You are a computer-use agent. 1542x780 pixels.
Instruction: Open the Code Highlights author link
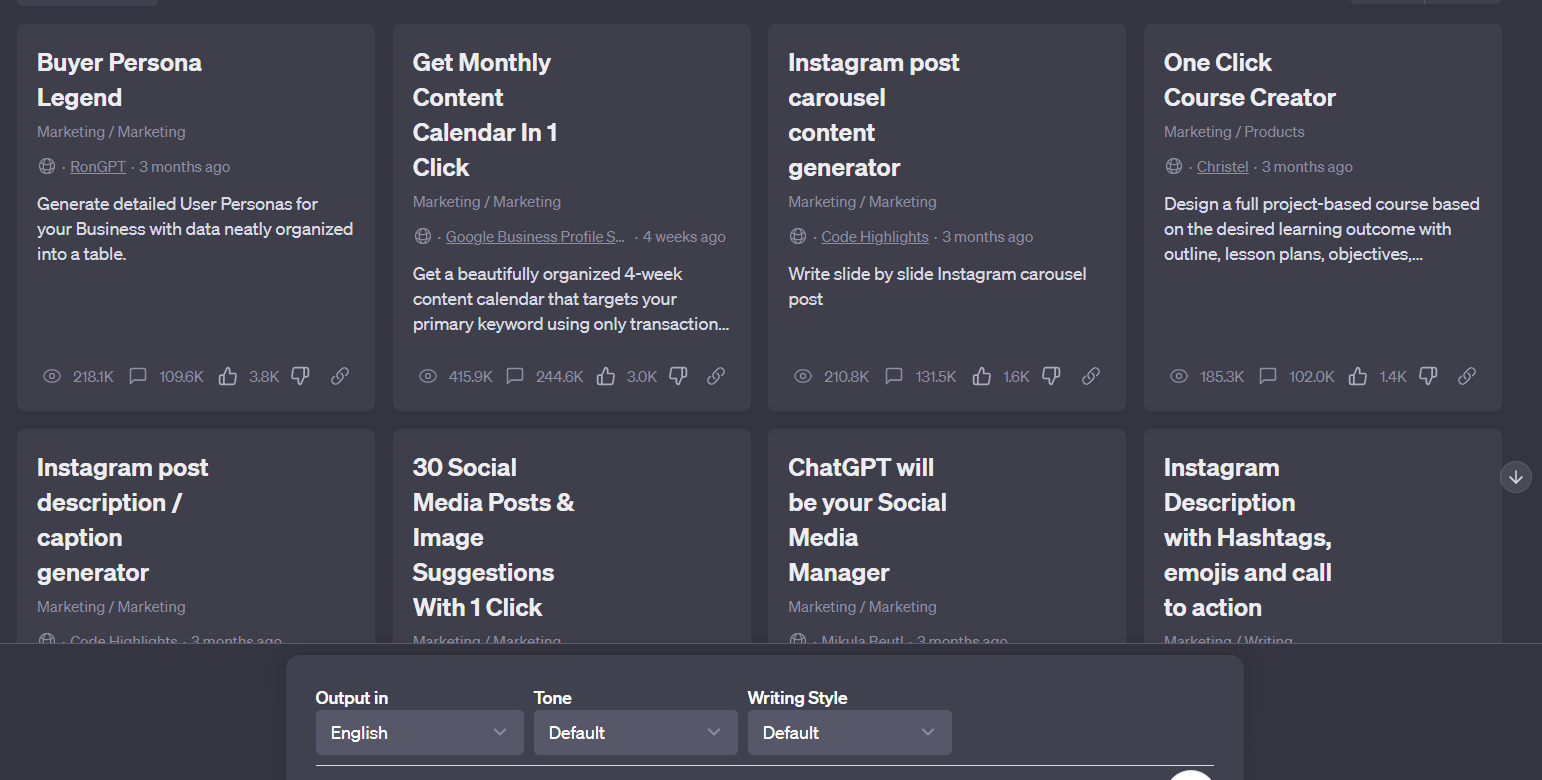874,236
